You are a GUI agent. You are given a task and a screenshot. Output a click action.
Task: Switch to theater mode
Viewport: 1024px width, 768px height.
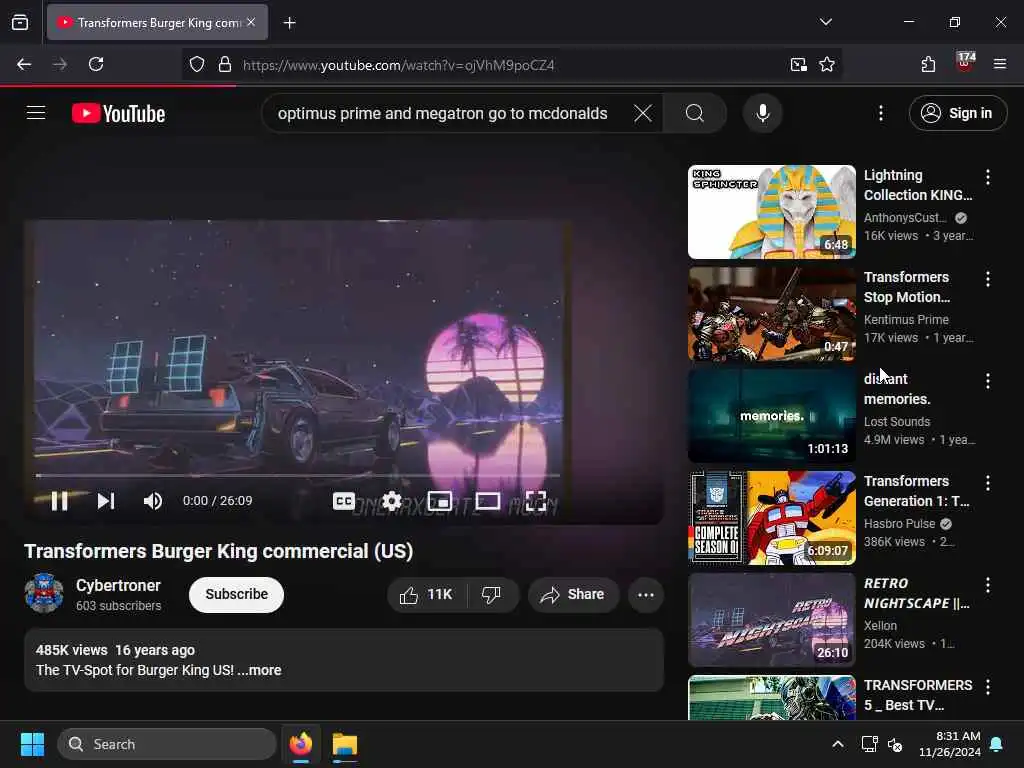(487, 501)
